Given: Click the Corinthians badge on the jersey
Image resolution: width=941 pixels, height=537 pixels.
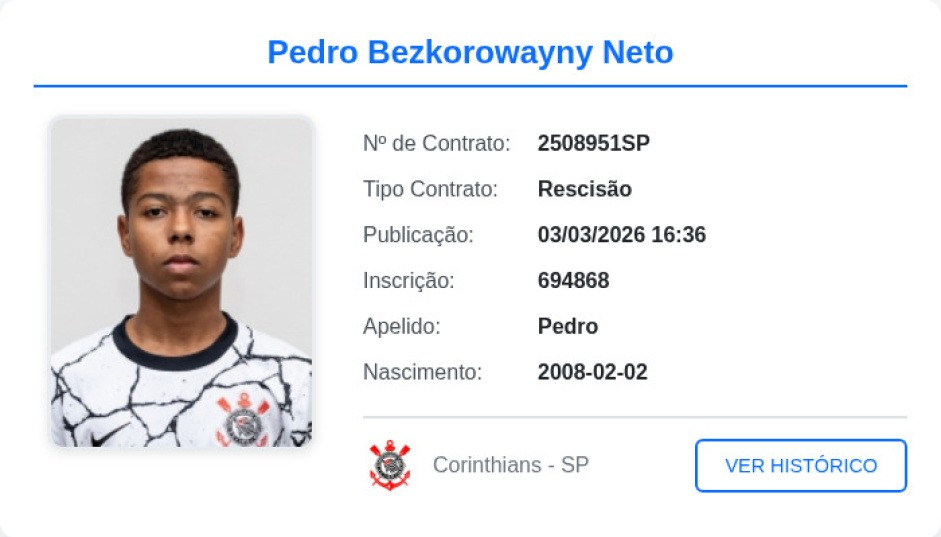Looking at the screenshot, I should coord(243,420).
